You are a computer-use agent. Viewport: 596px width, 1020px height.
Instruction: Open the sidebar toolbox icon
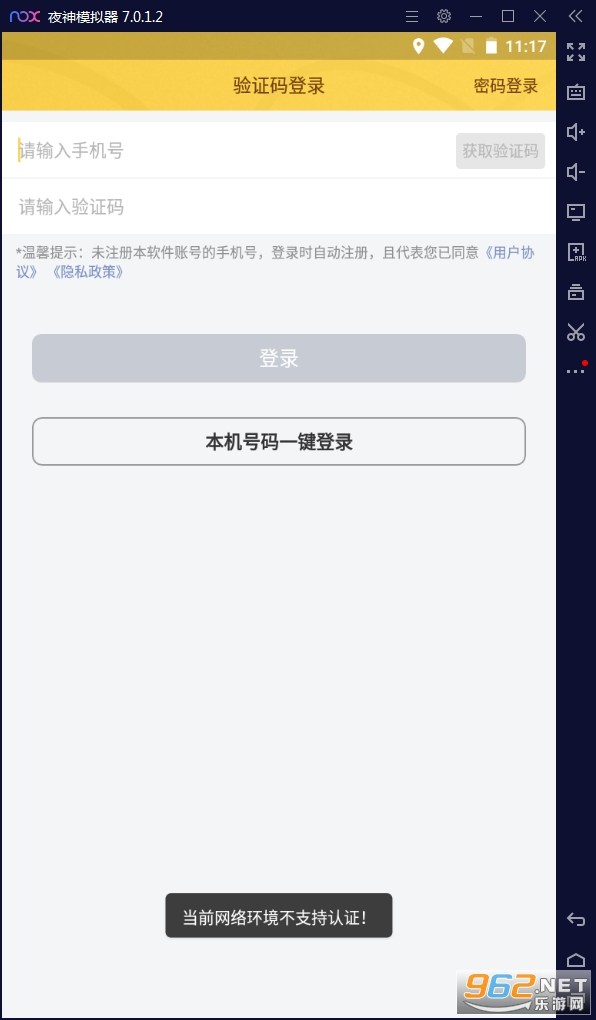(576, 291)
